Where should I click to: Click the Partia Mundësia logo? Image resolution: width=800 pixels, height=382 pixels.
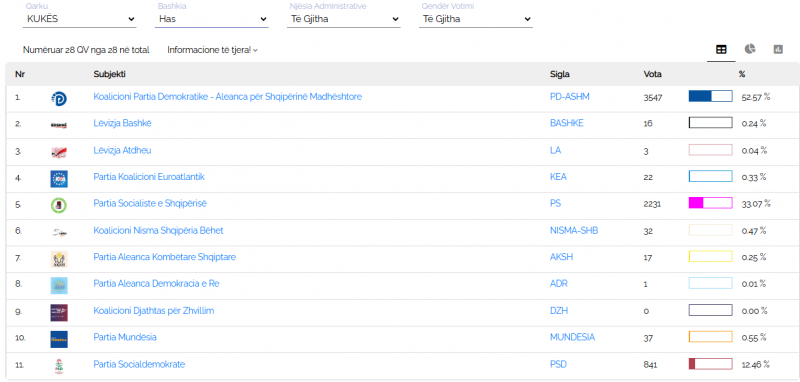pos(59,339)
